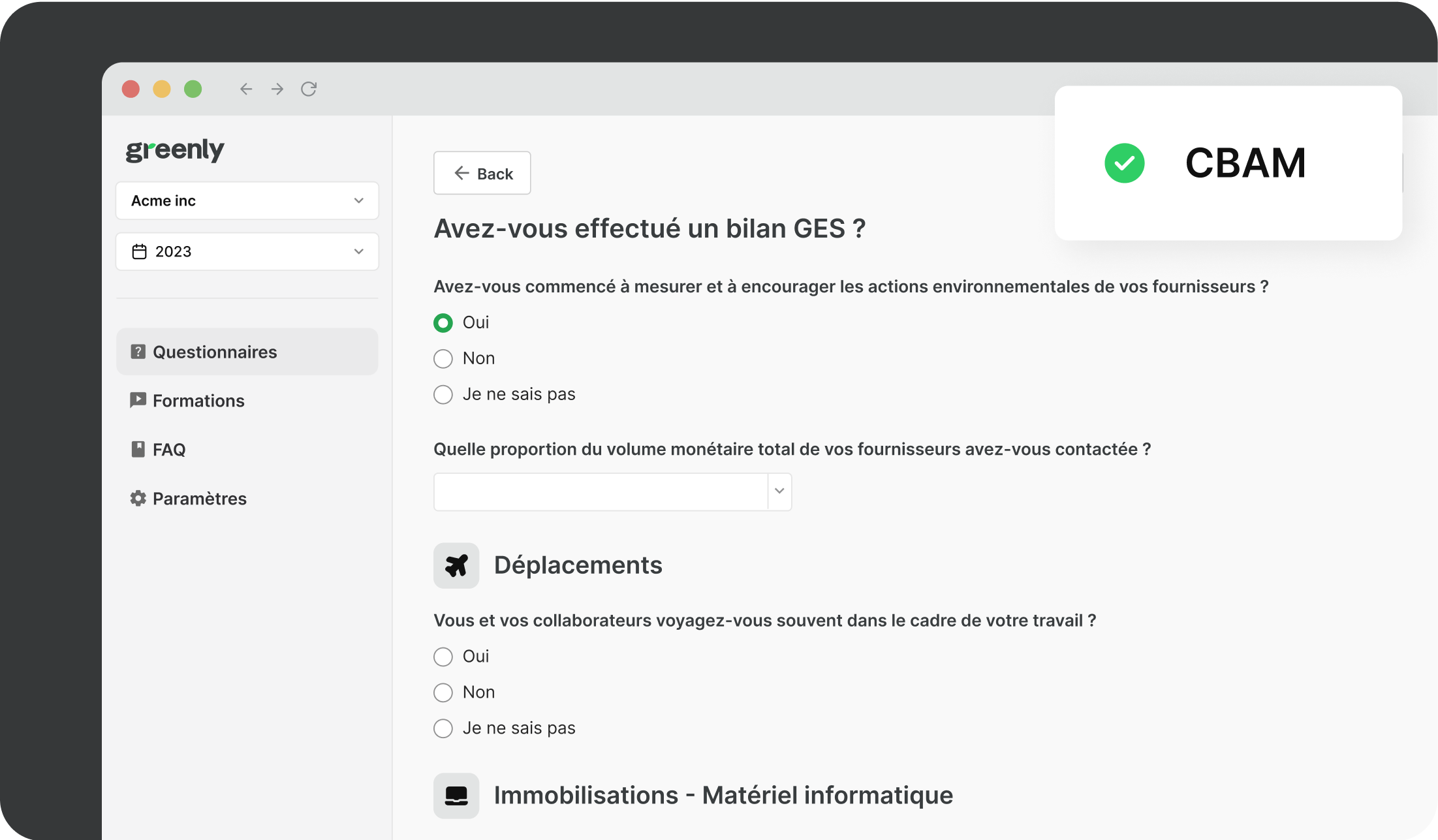Viewport: 1438px width, 840px height.
Task: Click the browser reload icon
Action: [309, 89]
